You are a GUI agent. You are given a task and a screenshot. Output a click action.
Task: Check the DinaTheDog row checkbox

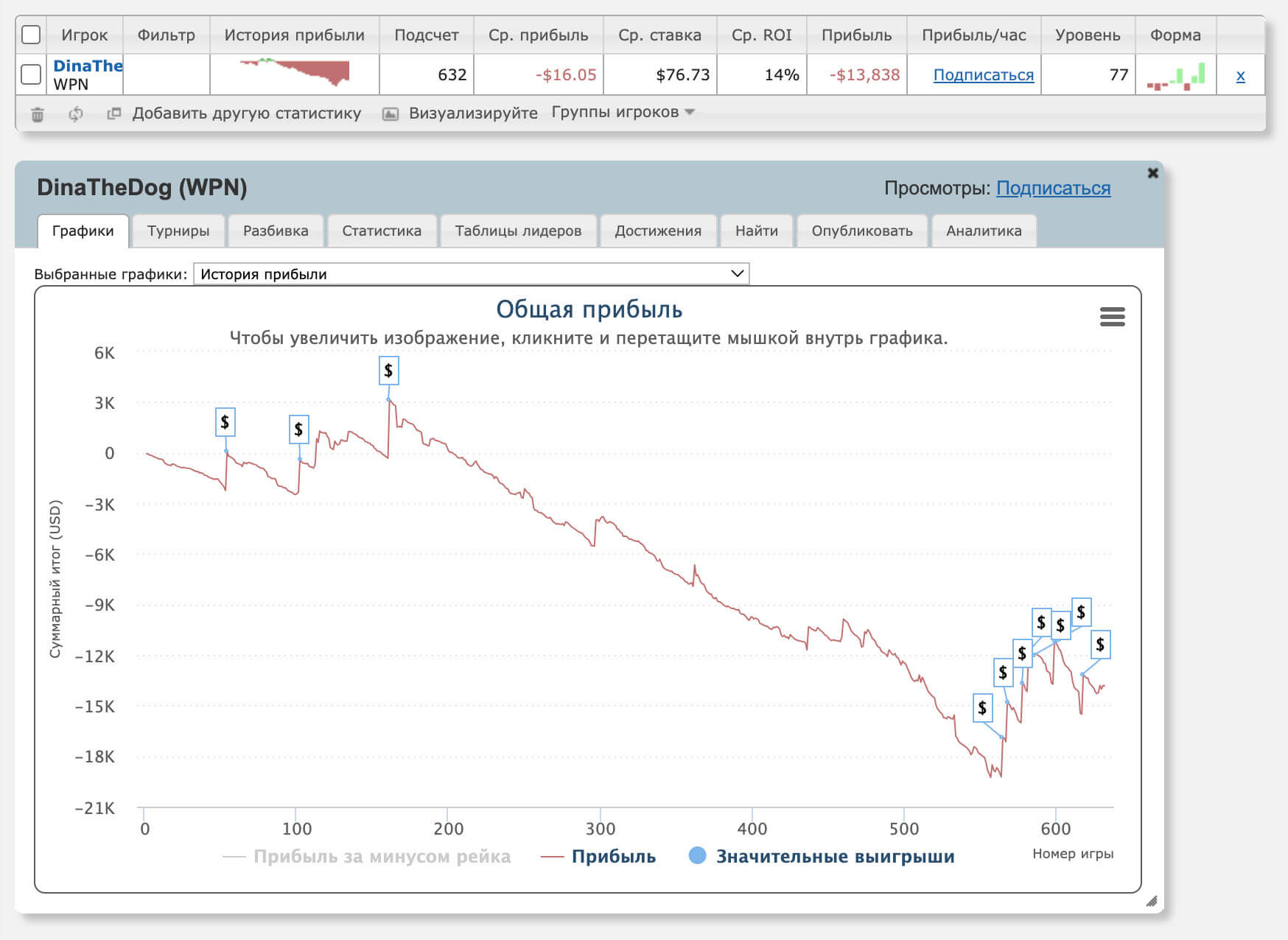31,74
